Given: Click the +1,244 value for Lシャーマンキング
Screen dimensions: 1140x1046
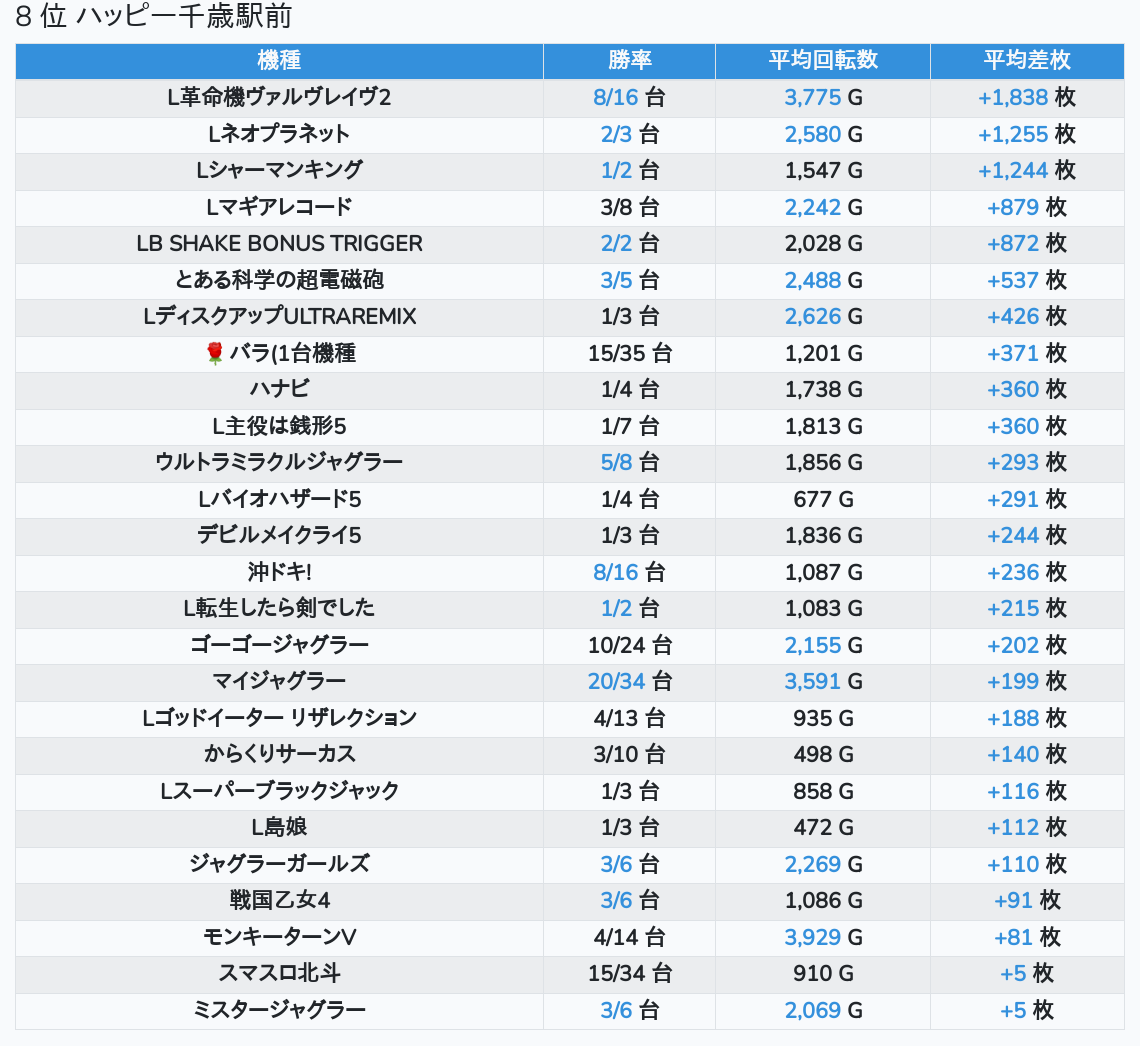Looking at the screenshot, I should [1012, 170].
